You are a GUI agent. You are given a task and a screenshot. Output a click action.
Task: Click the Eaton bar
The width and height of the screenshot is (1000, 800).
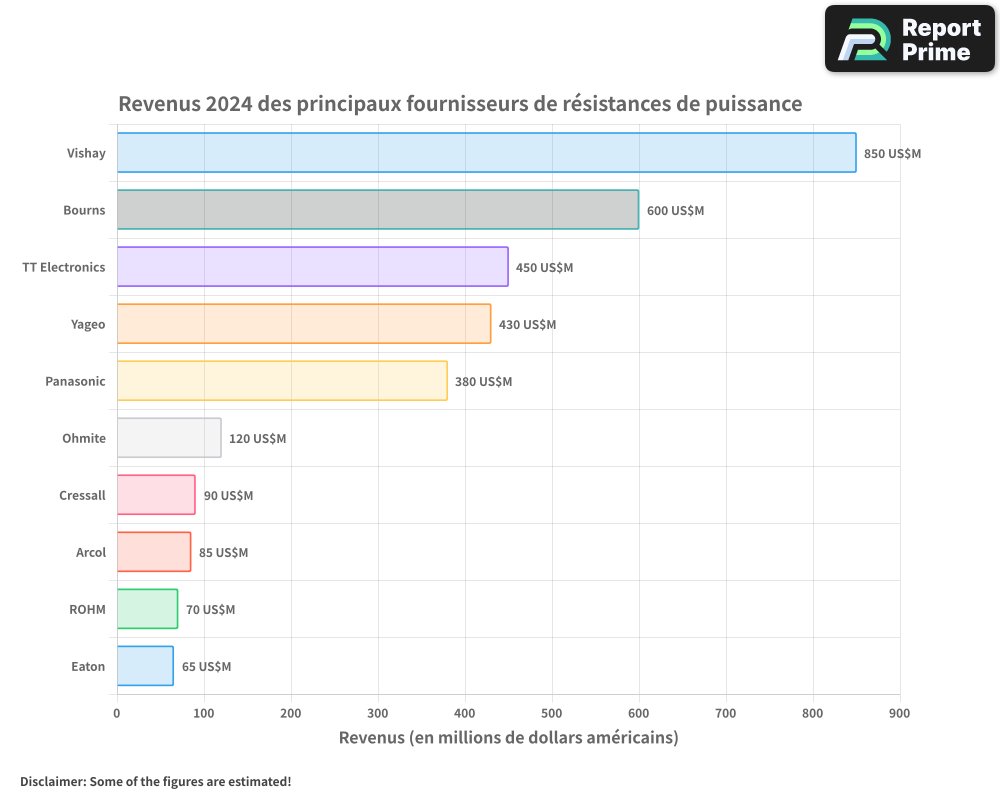(144, 666)
